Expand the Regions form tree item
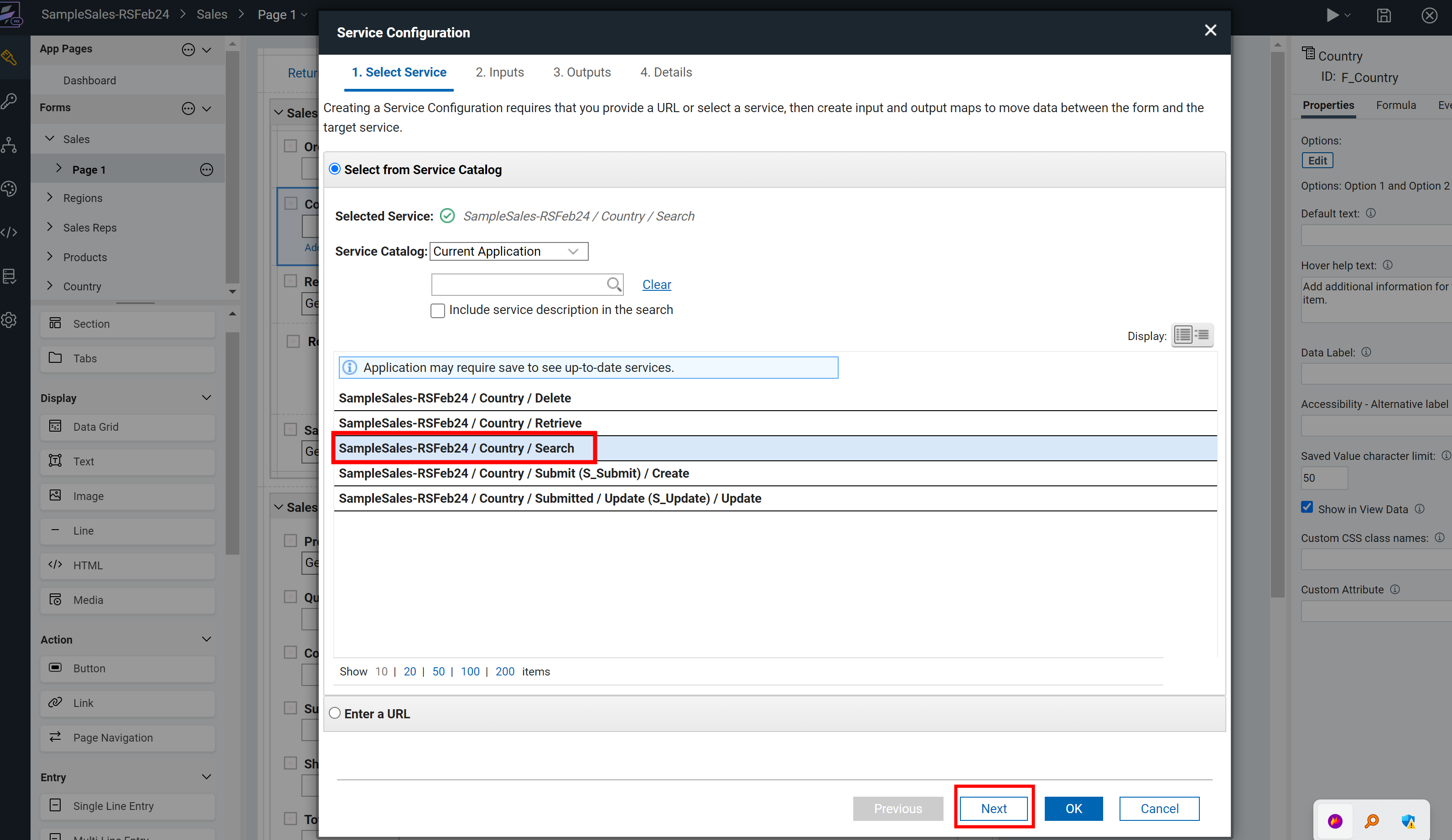This screenshot has height=840, width=1452. 50,197
